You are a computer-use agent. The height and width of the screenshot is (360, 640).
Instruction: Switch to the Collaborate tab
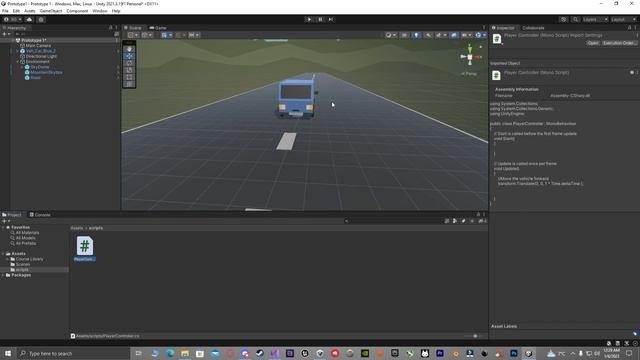(533, 28)
